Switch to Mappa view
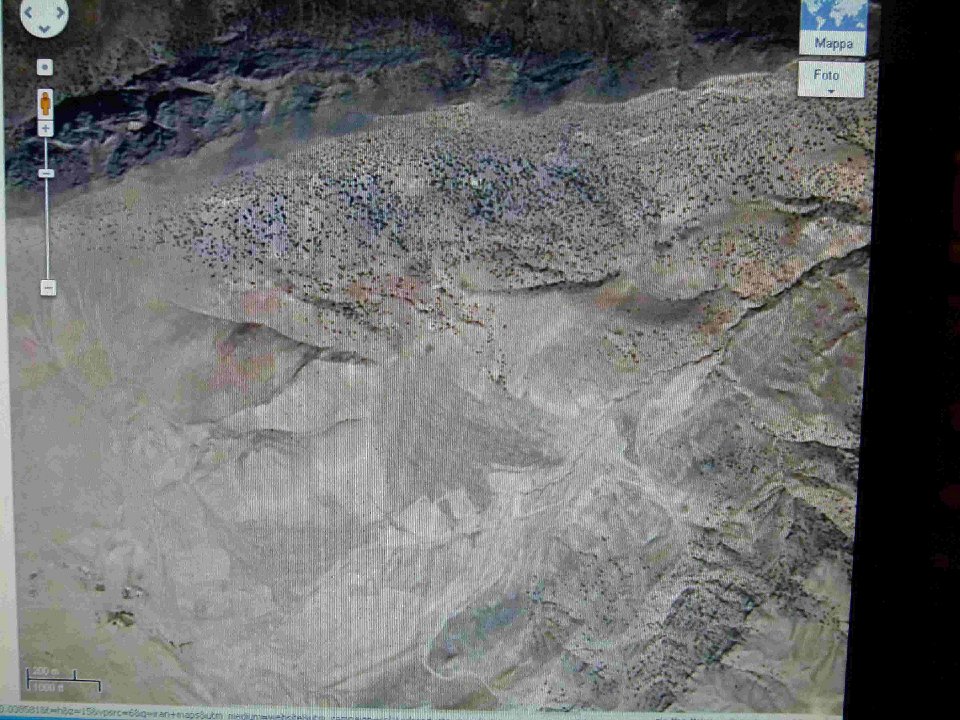960x720 pixels. pyautogui.click(x=833, y=28)
